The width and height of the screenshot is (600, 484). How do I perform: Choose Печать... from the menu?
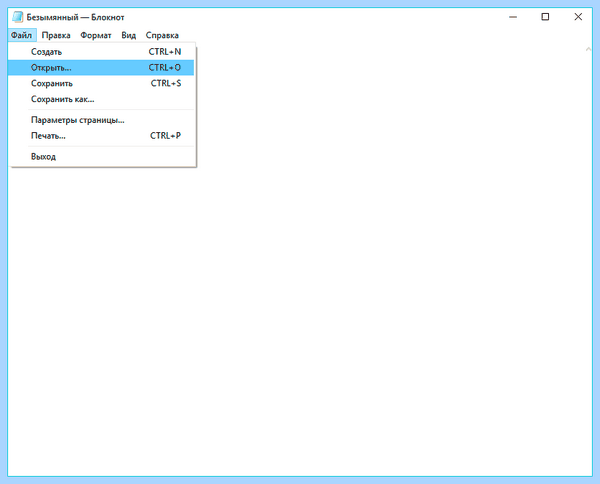click(101, 136)
